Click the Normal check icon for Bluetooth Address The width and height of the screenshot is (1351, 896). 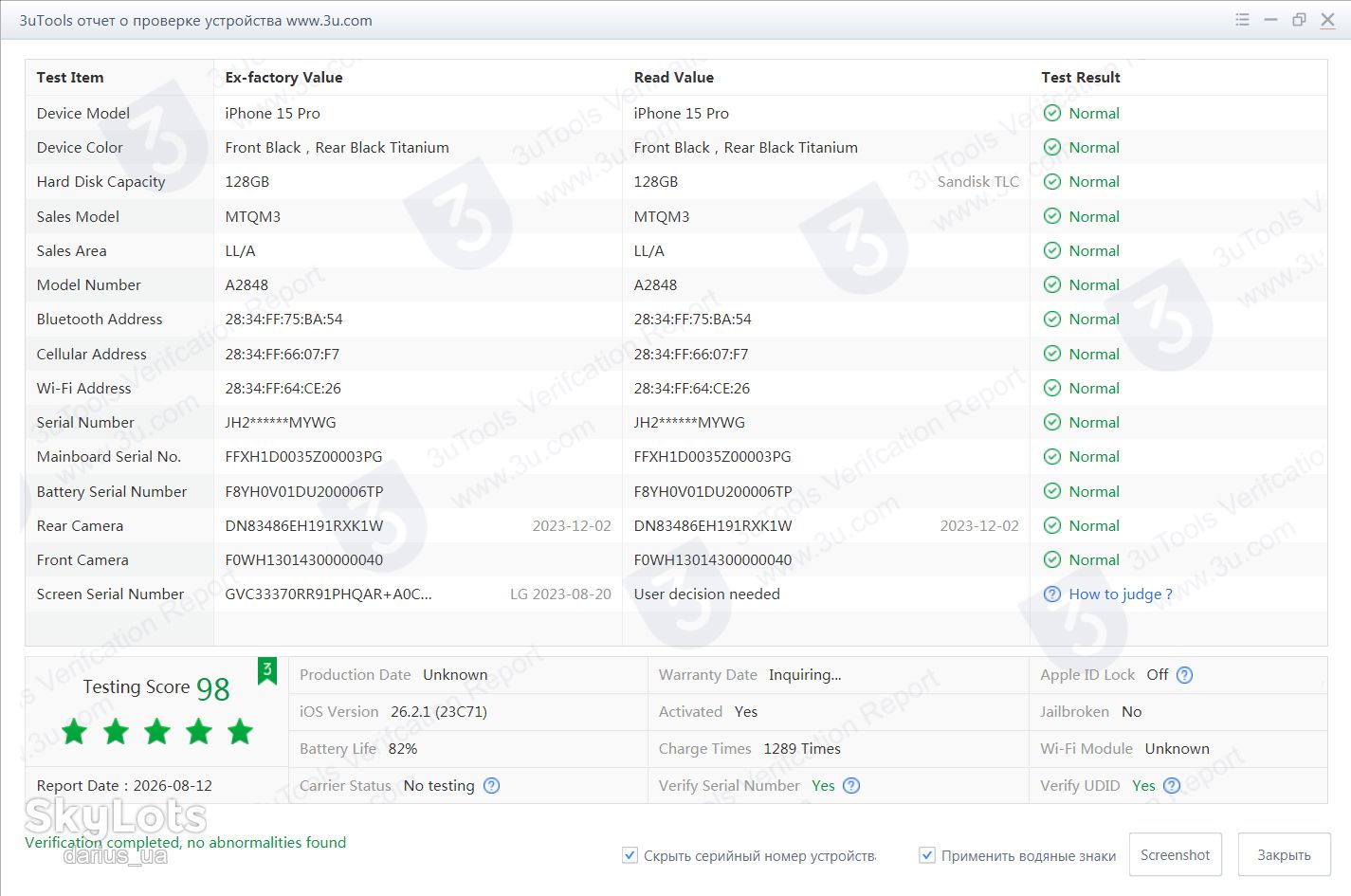pyautogui.click(x=1052, y=320)
